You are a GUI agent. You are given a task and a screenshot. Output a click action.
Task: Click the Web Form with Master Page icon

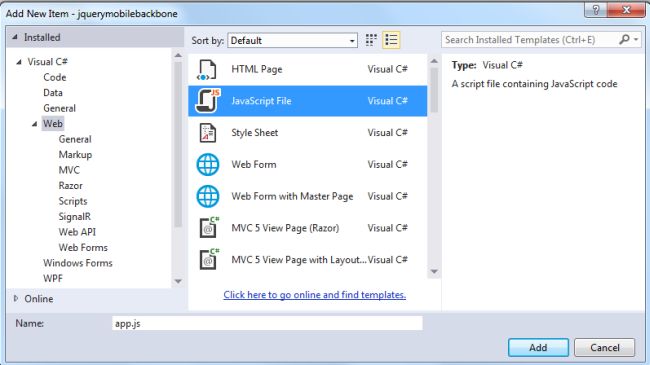(207, 196)
